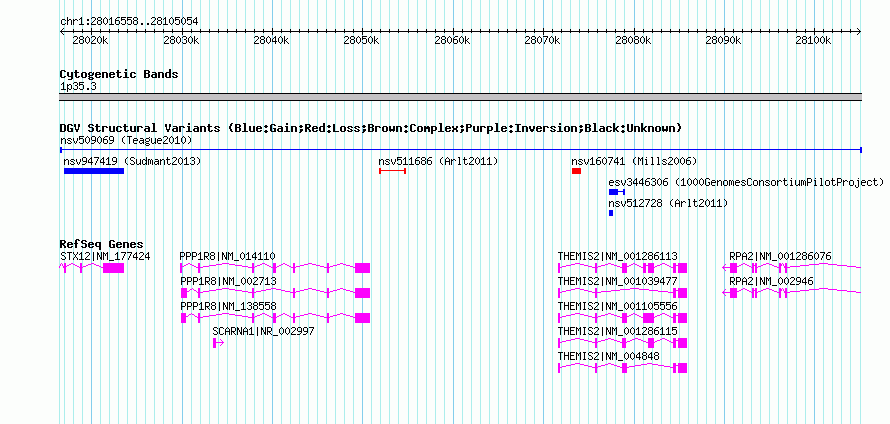
Task: Open the nsv511686 (Arlt2011) label
Action: (438, 161)
